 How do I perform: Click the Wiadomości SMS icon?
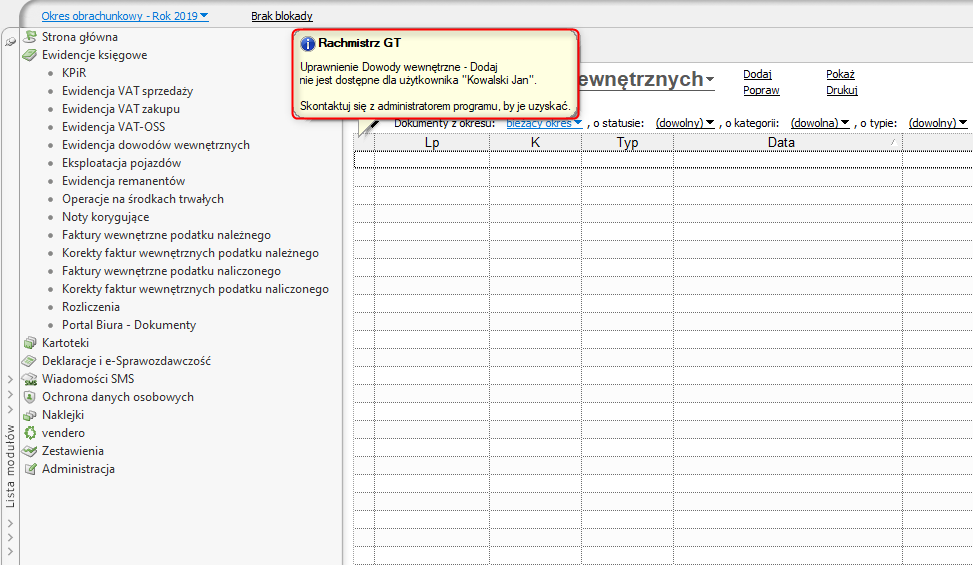[29, 378]
